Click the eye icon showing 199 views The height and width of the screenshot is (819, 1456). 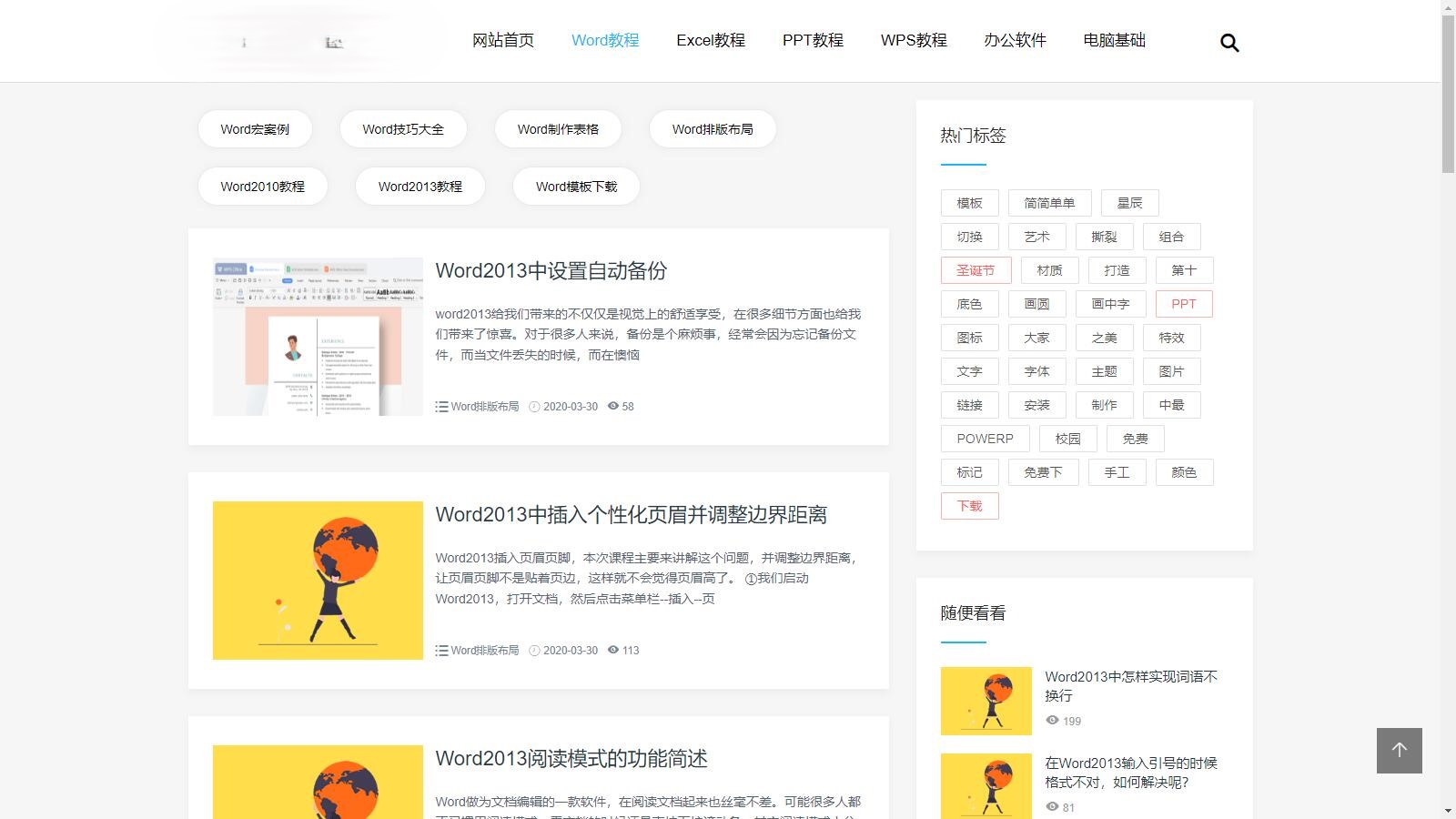point(1052,720)
